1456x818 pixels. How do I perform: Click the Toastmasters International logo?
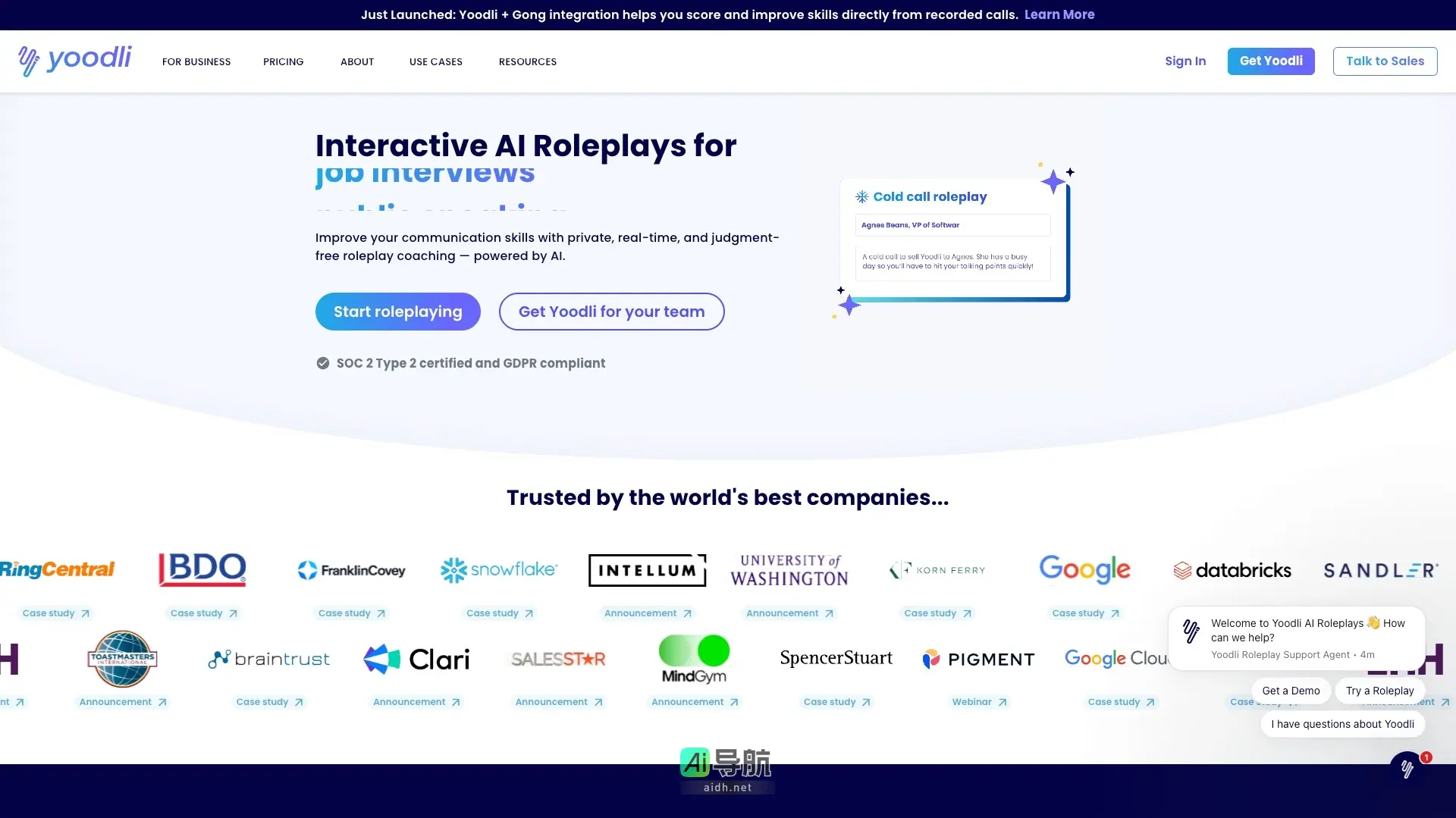click(x=122, y=659)
